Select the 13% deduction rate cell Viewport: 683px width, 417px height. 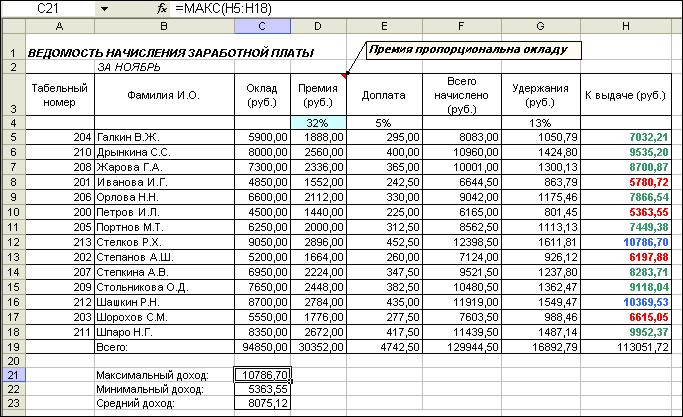pyautogui.click(x=540, y=122)
